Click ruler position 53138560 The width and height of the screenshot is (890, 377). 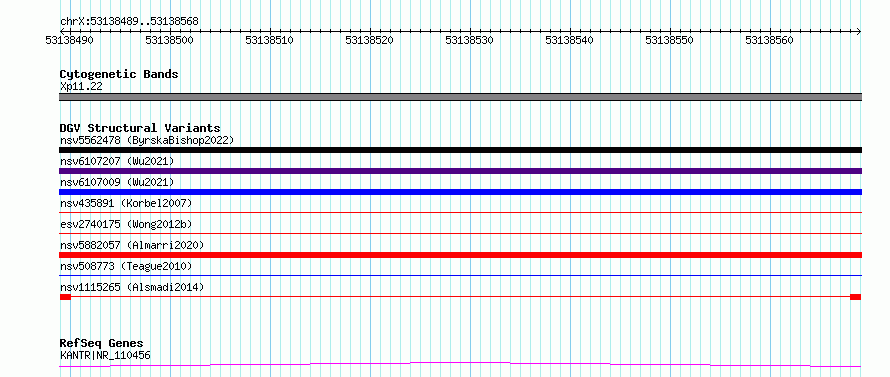click(769, 40)
